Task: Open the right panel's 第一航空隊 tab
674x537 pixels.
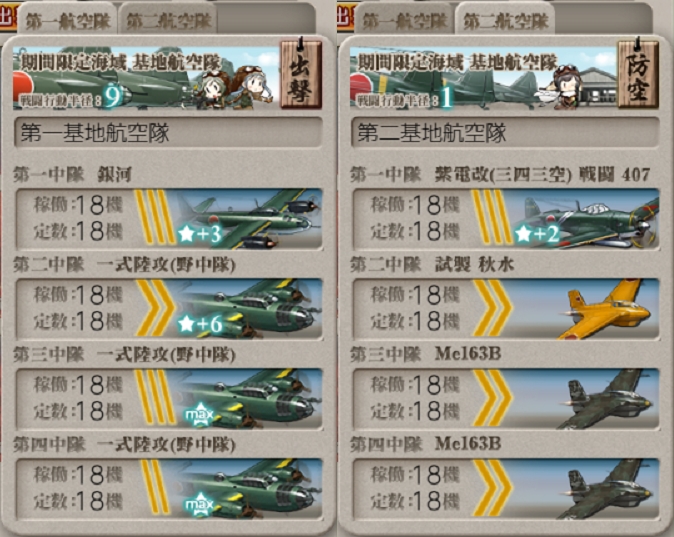Action: 404,21
